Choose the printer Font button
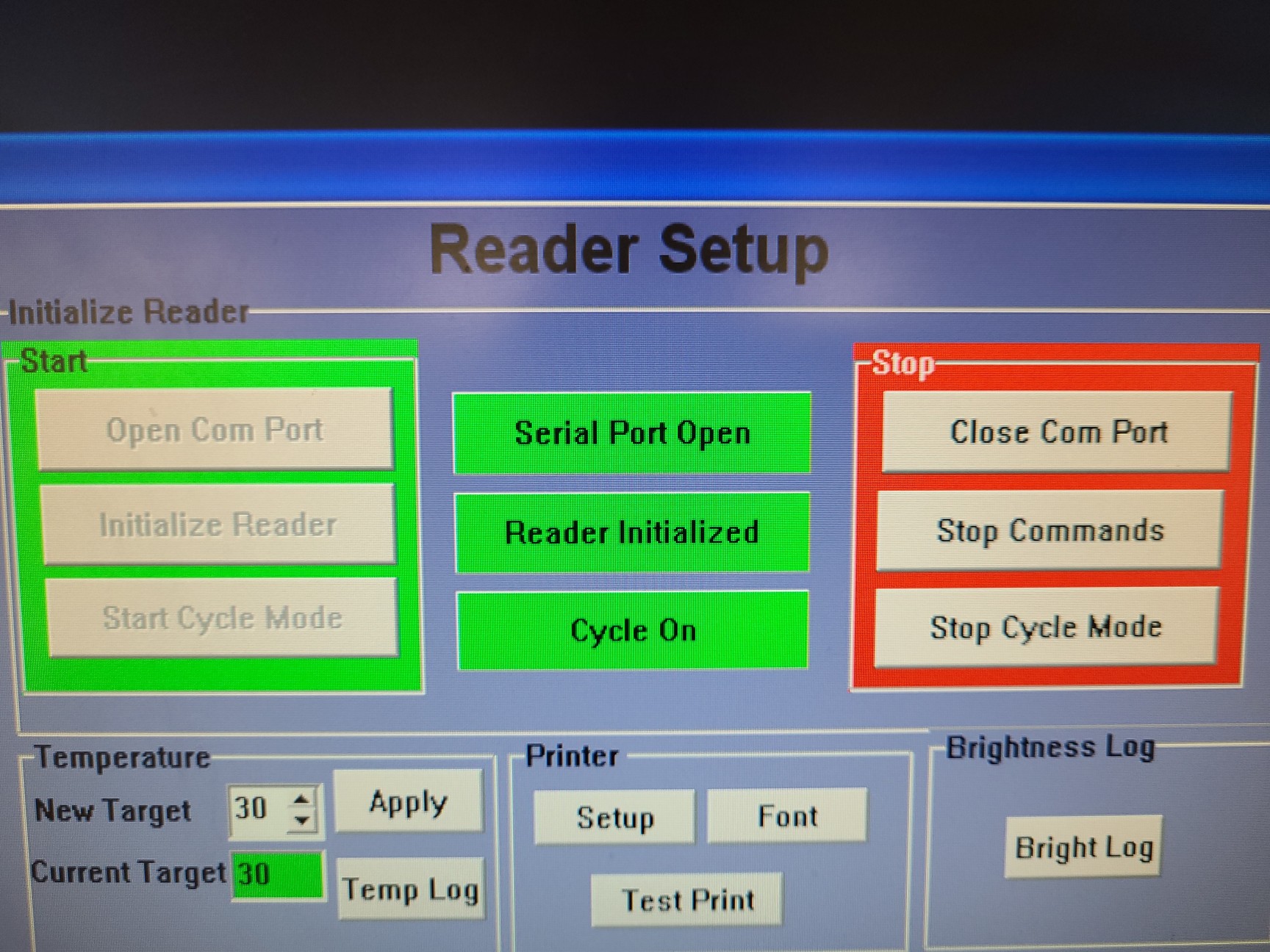 tap(787, 816)
